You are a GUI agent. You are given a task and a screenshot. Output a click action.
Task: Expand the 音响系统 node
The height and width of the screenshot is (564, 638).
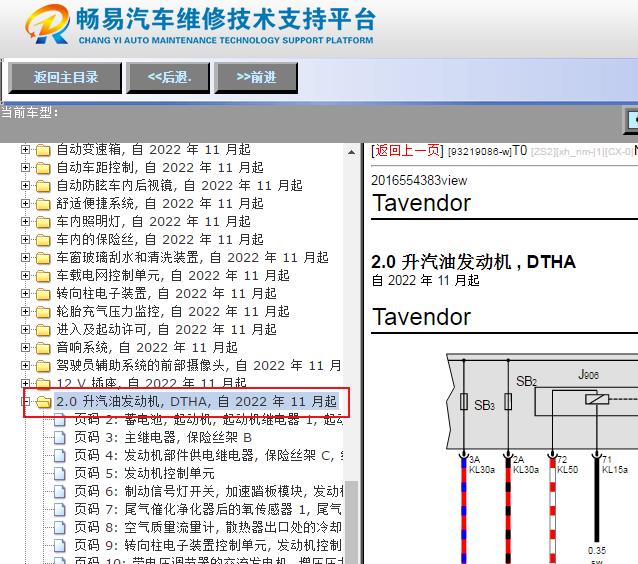(26, 348)
